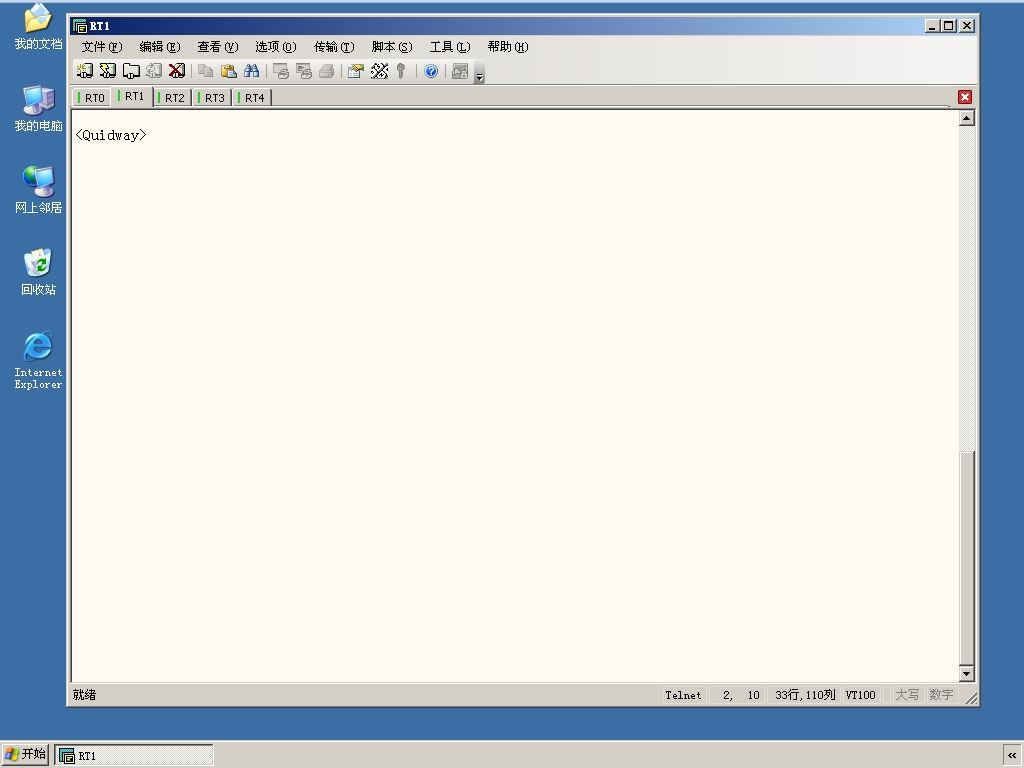Image resolution: width=1024 pixels, height=768 pixels.
Task: Click the terminal scrollbar up arrow
Action: 967,118
